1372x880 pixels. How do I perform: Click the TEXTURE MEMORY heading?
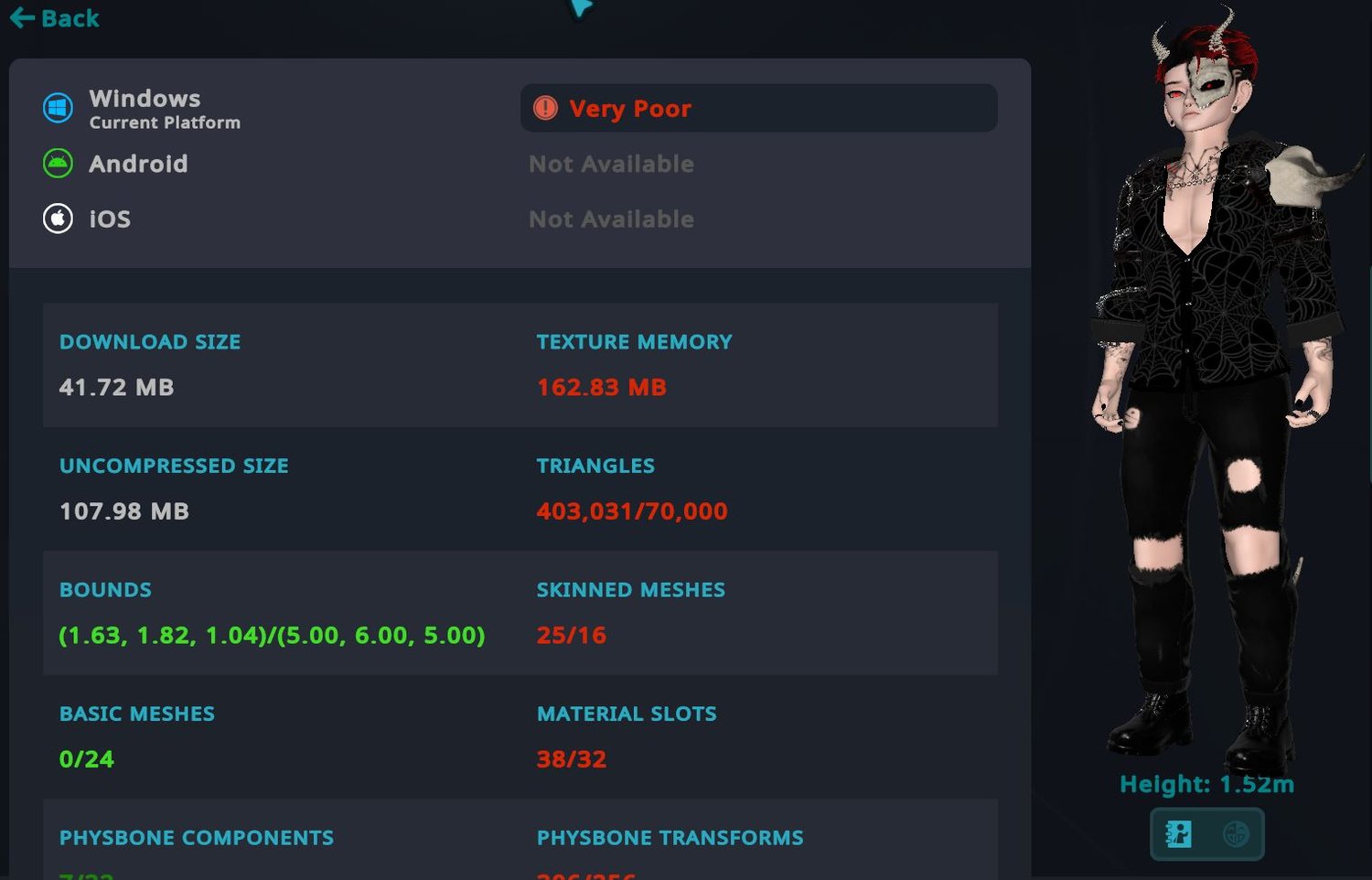coord(634,342)
